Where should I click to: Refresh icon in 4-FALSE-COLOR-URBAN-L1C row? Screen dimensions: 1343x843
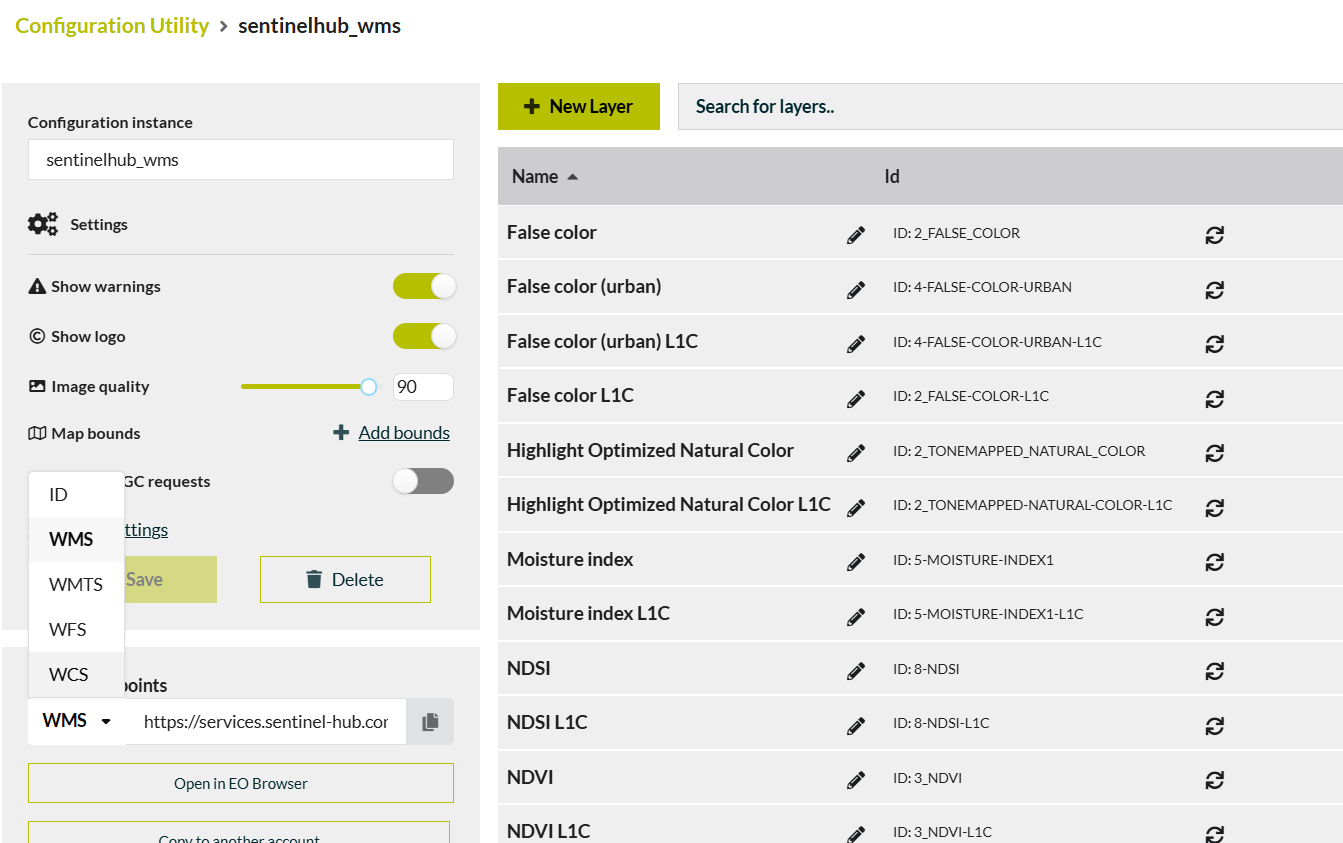click(x=1215, y=344)
